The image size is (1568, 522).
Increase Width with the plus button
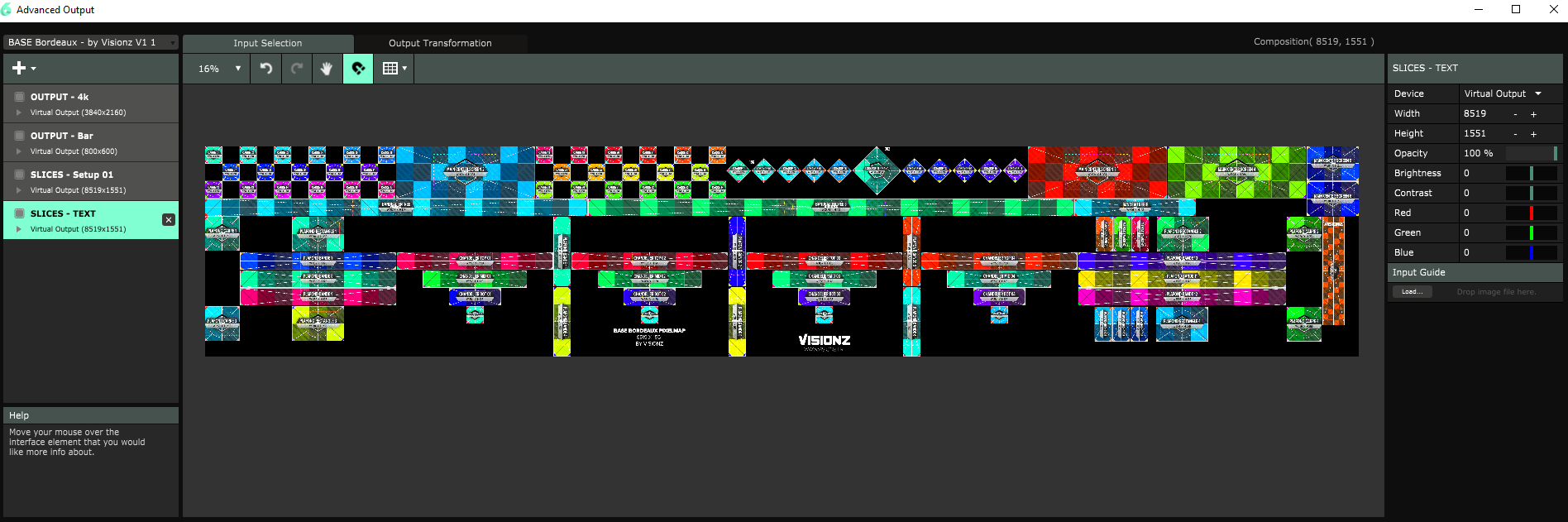click(1533, 114)
